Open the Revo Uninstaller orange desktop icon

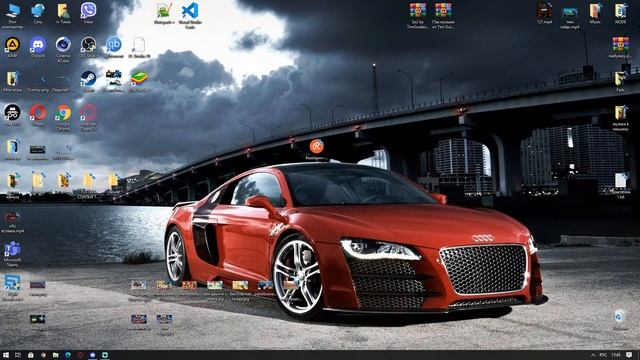pos(316,146)
